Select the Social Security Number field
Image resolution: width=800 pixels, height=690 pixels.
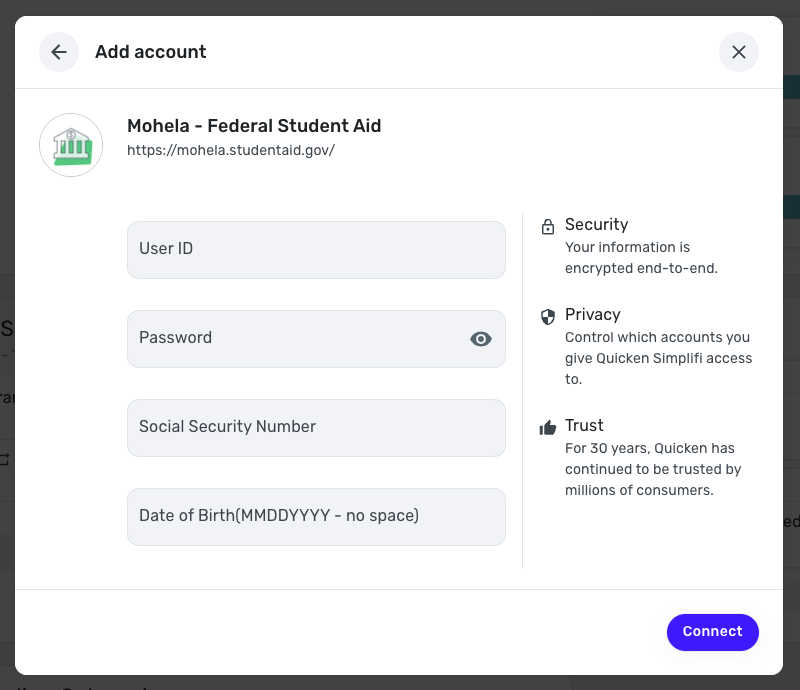pyautogui.click(x=316, y=428)
